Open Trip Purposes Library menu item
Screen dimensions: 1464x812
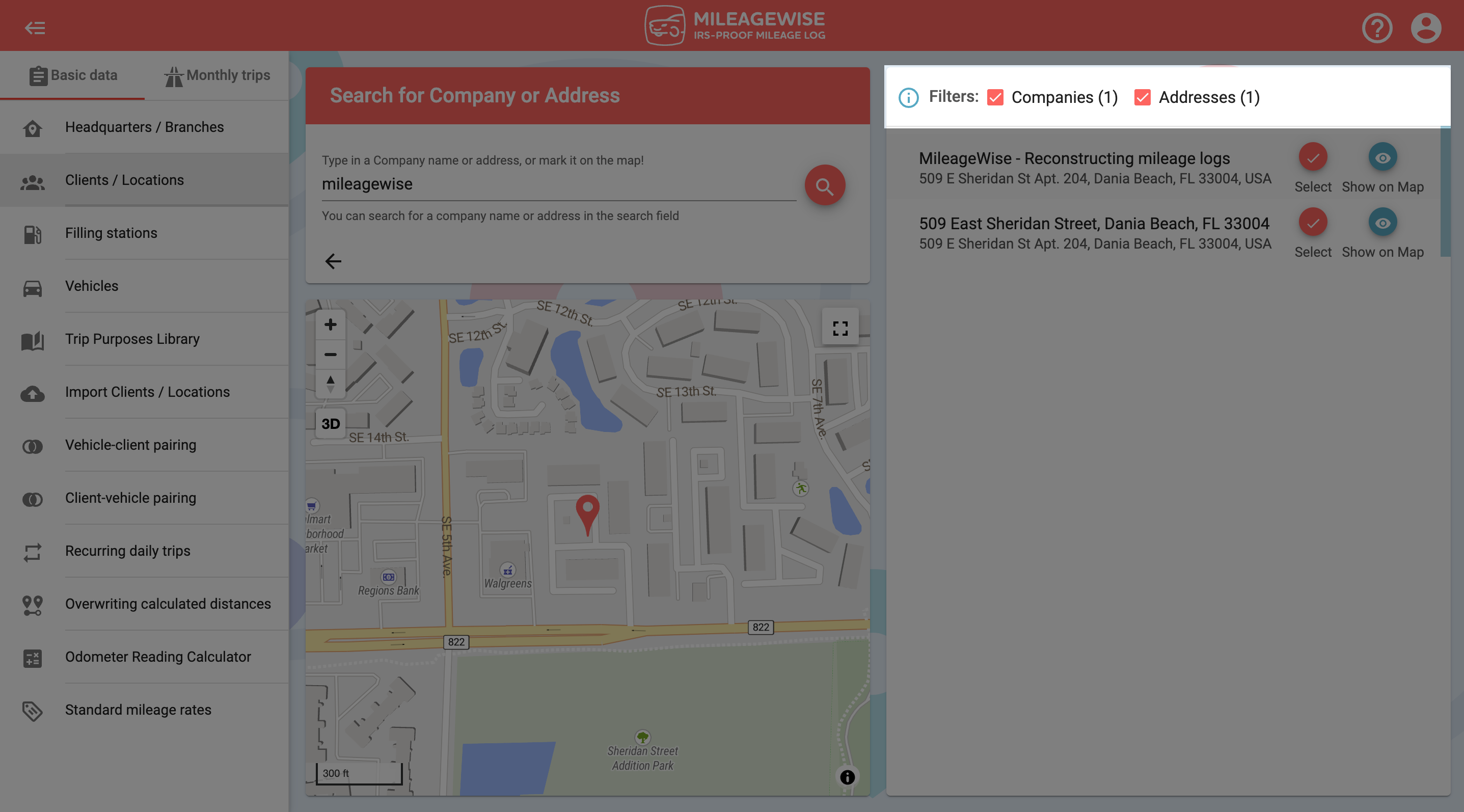[144, 339]
